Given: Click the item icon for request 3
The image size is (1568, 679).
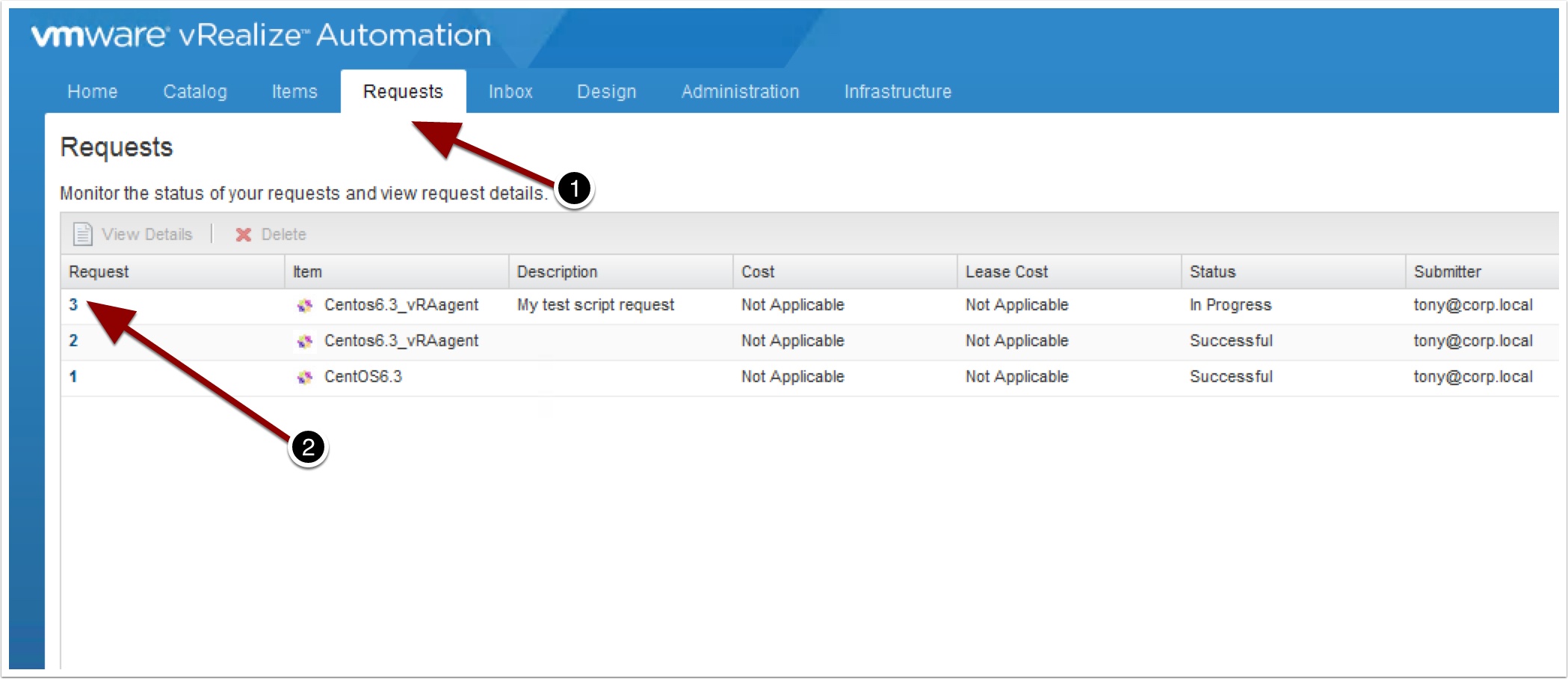Looking at the screenshot, I should click(304, 305).
